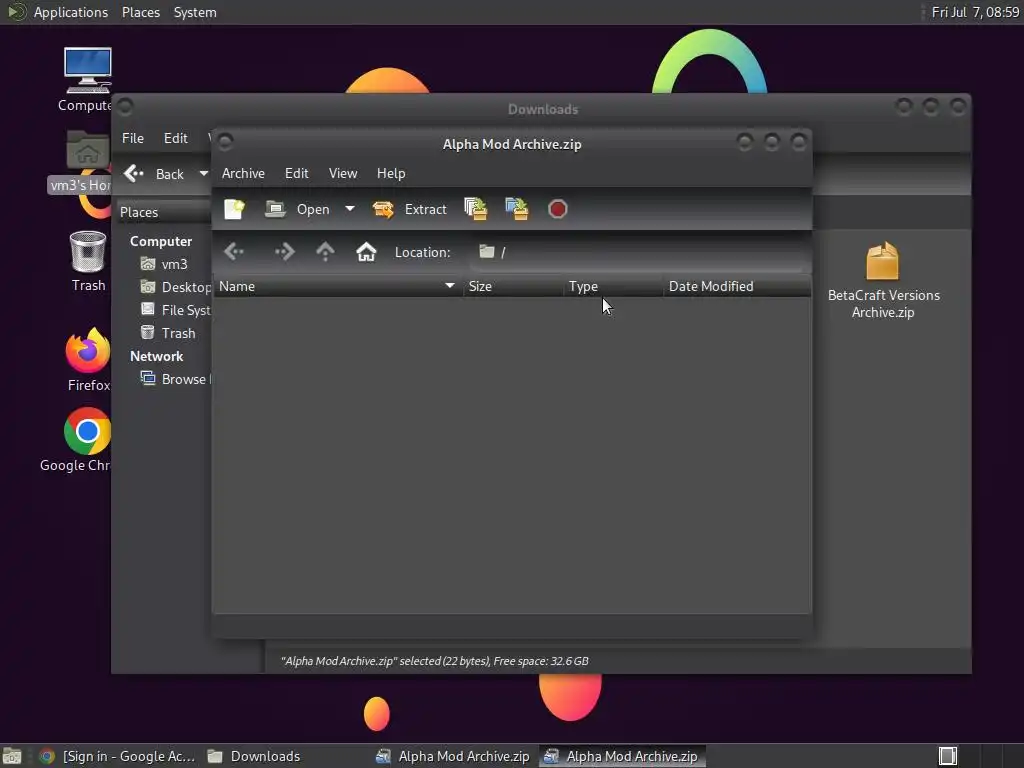Open the File menu in Downloads window
The height and width of the screenshot is (768, 1024).
coord(133,138)
